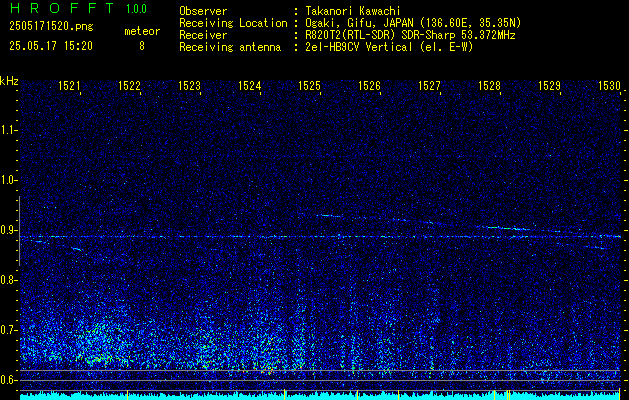Click the 1529 time axis label
Image resolution: width=629 pixels, height=400 pixels.
[550, 85]
